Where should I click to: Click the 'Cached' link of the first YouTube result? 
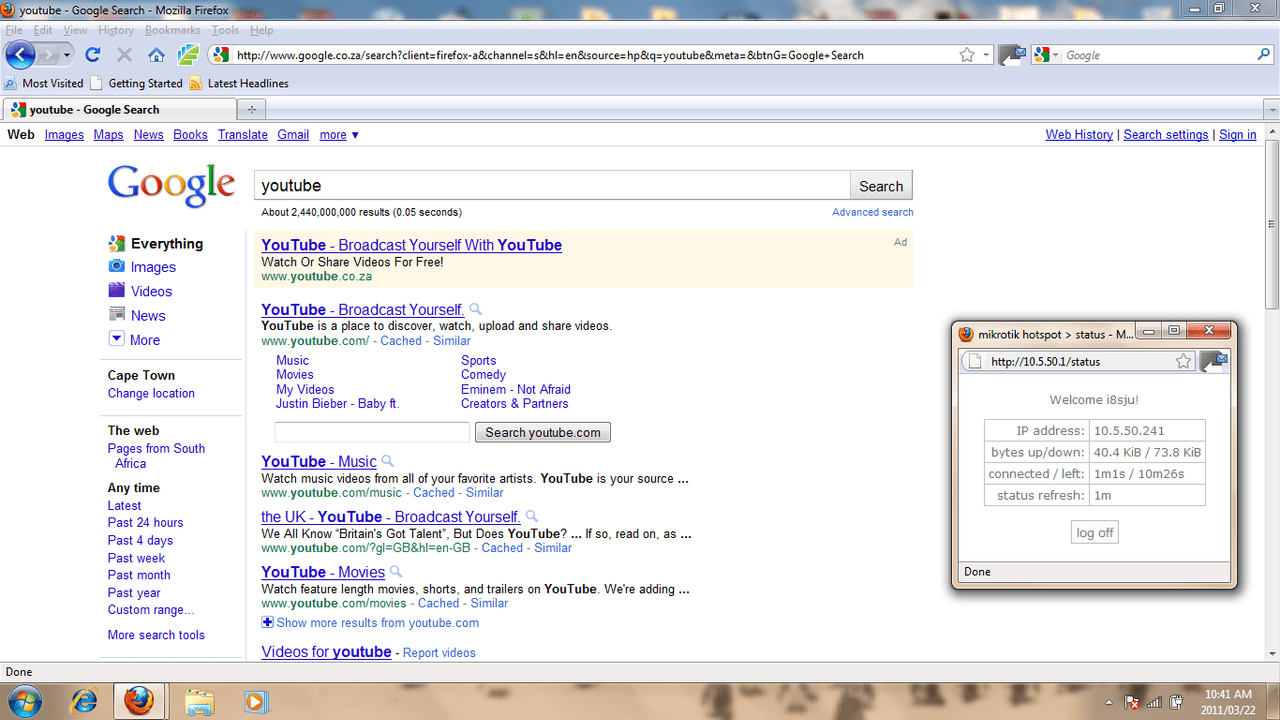(401, 341)
